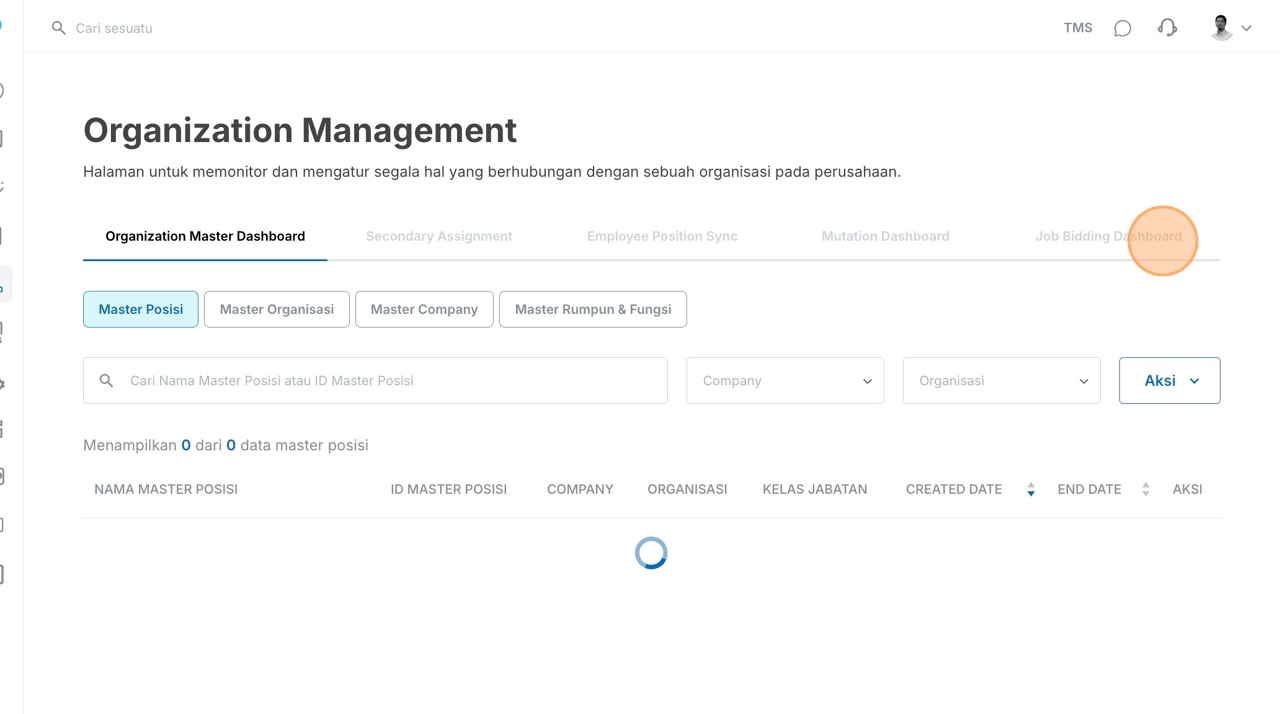
Task: Sort by Created Date arrows icon
Action: (x=1030, y=490)
